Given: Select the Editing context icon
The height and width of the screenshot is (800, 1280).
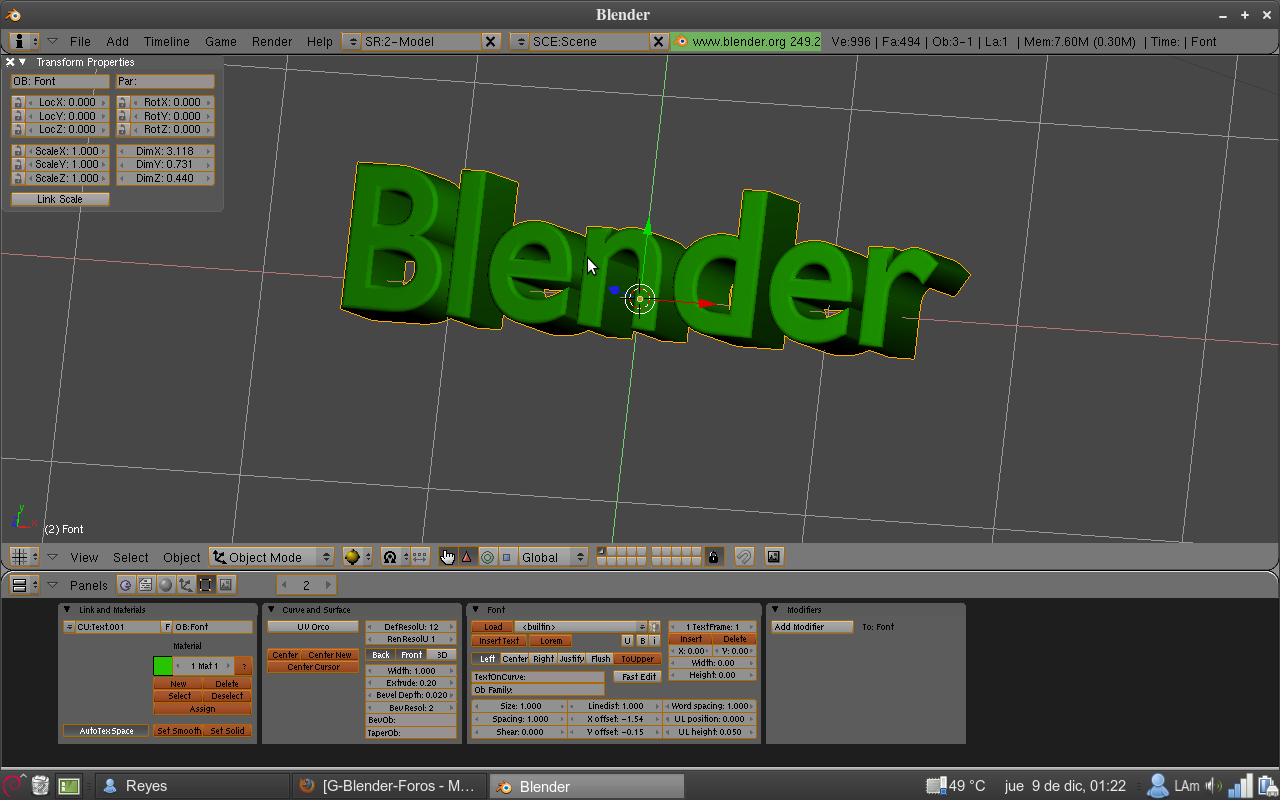Looking at the screenshot, I should (206, 585).
